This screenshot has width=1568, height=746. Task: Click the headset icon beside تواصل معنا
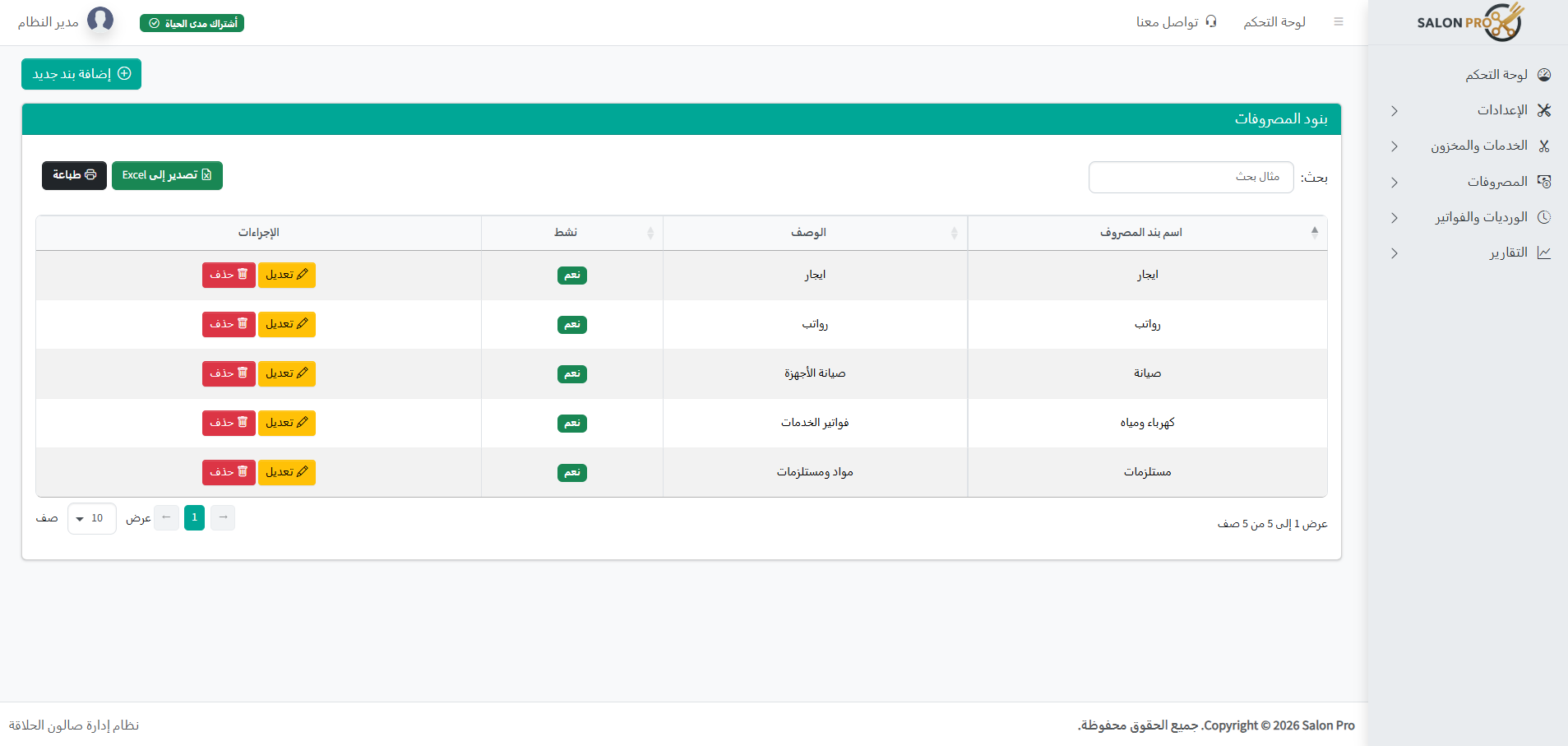(x=1210, y=21)
